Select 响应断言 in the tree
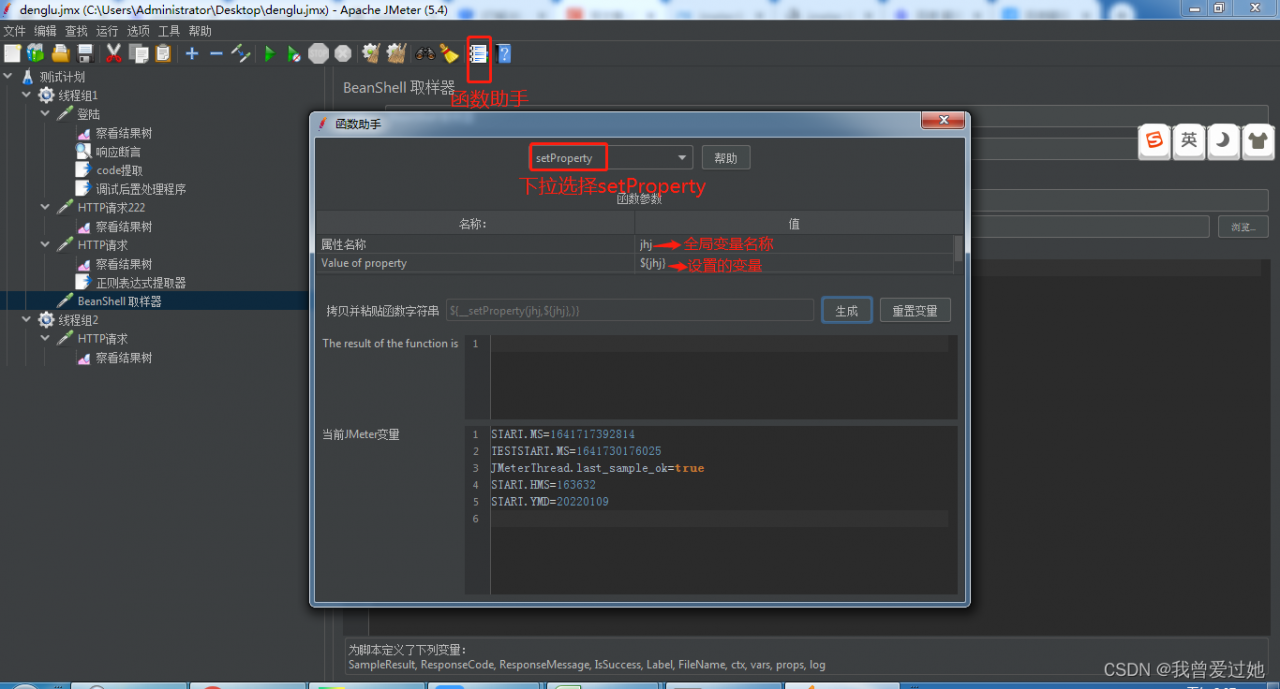1280x689 pixels. (x=118, y=152)
